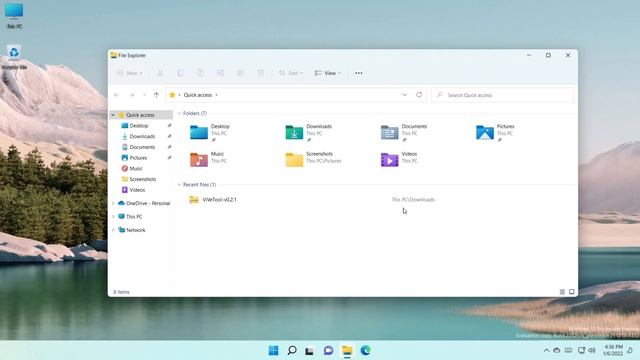This screenshot has width=640, height=360.
Task: Collapse the Folders (7) group
Action: pos(179,113)
